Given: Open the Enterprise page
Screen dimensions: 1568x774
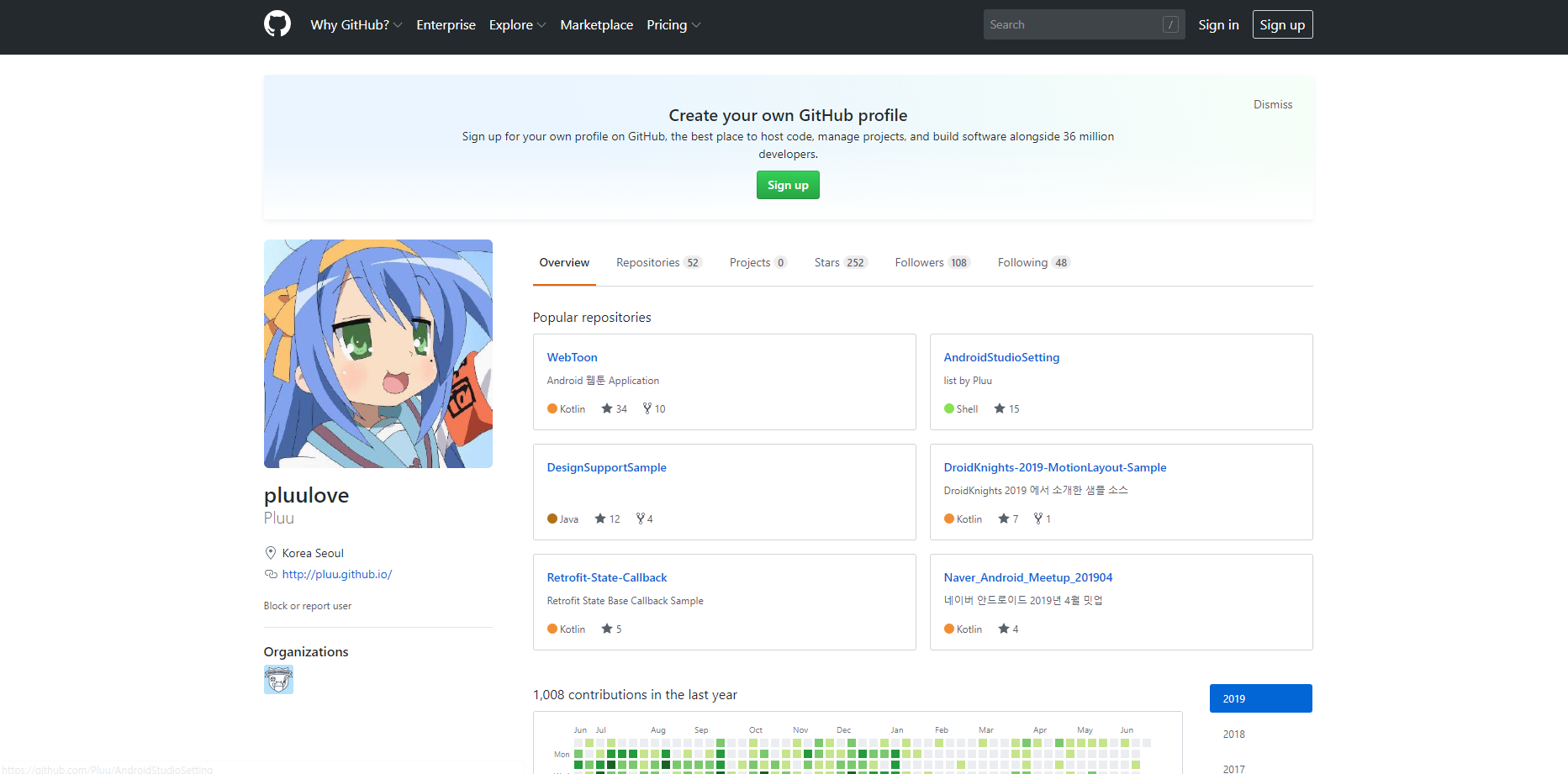Looking at the screenshot, I should coord(446,24).
